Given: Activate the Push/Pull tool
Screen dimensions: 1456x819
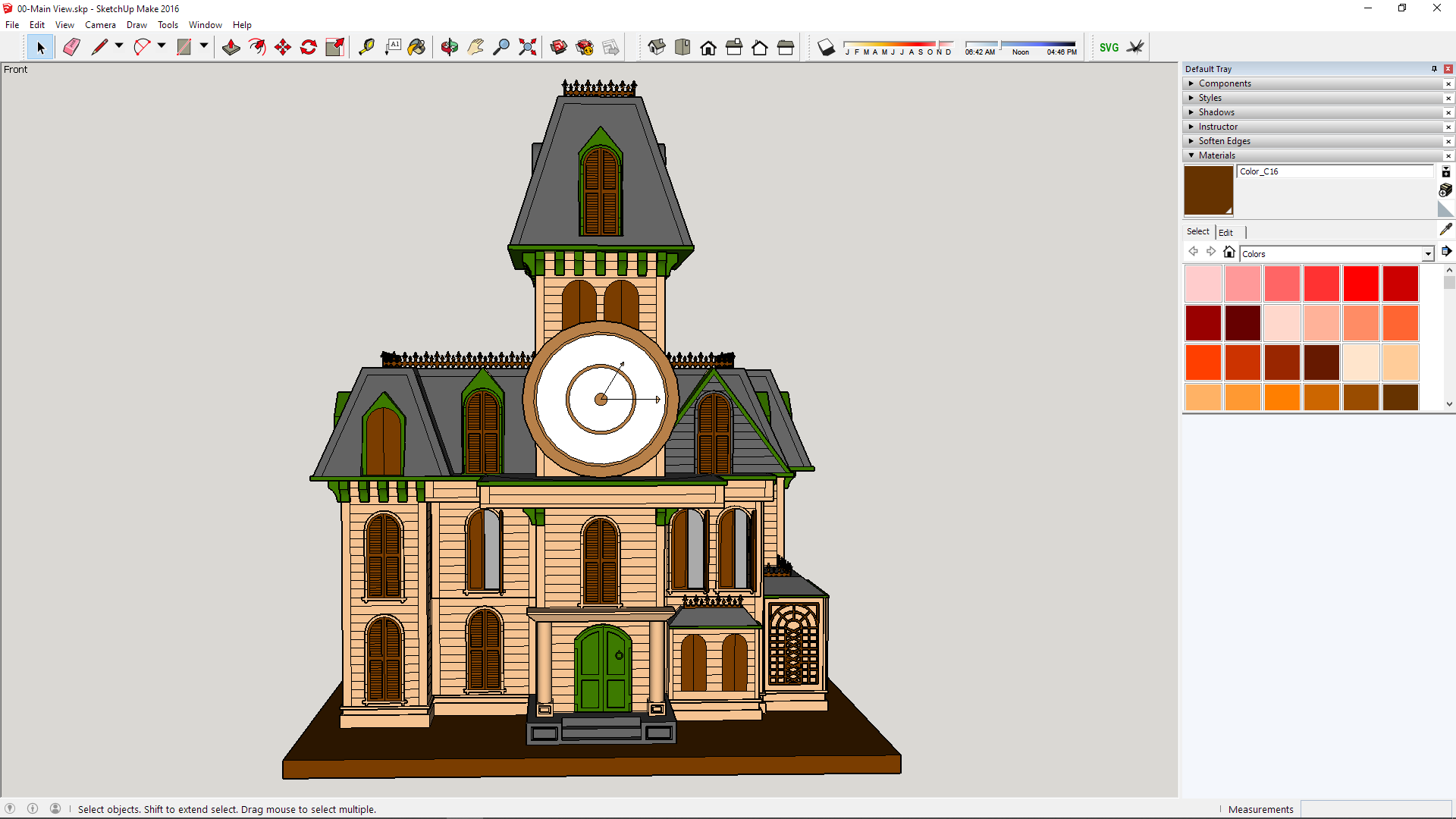Looking at the screenshot, I should [x=231, y=47].
